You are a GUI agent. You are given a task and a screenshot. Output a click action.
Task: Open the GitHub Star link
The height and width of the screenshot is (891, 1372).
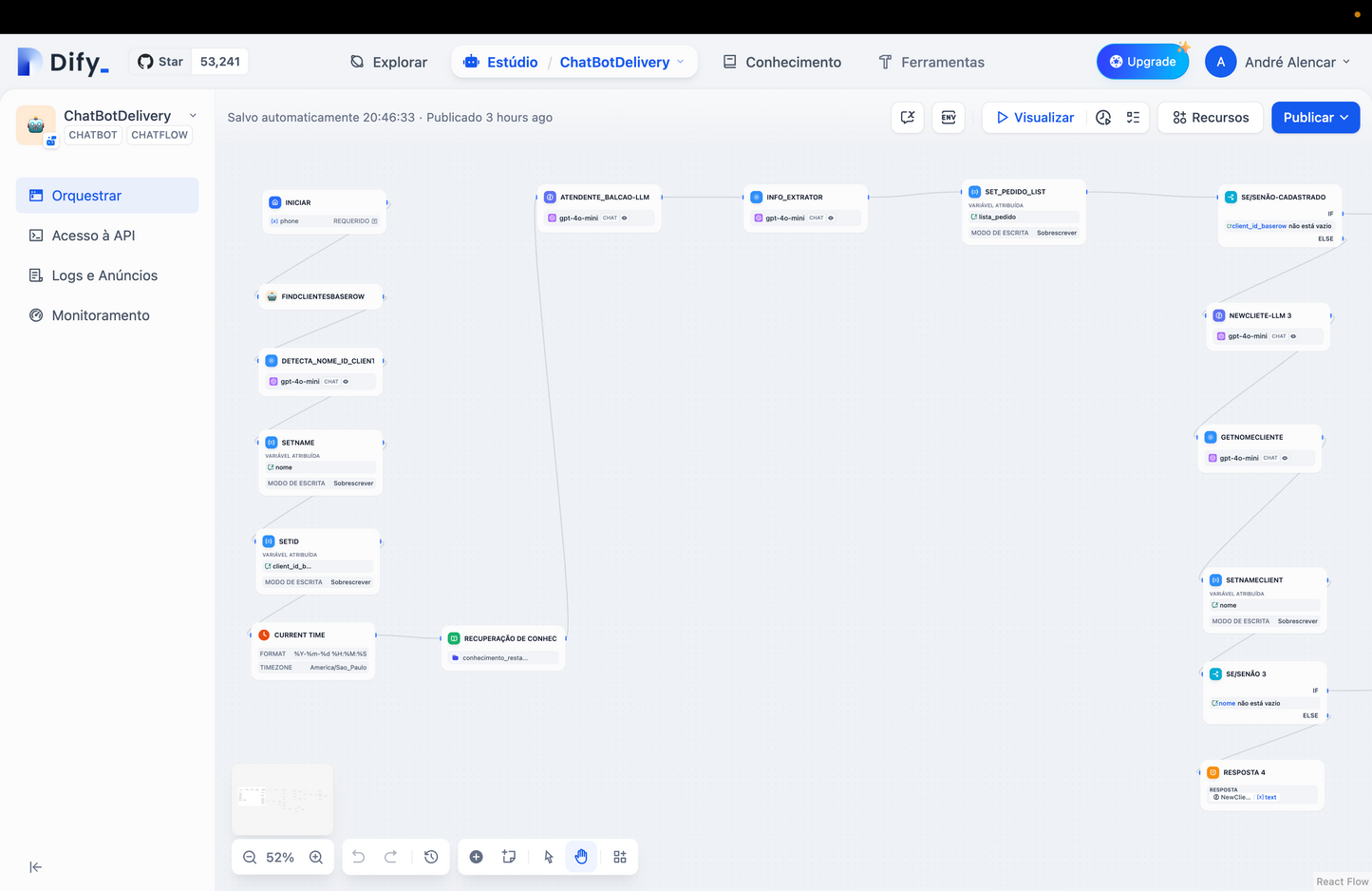tap(160, 62)
